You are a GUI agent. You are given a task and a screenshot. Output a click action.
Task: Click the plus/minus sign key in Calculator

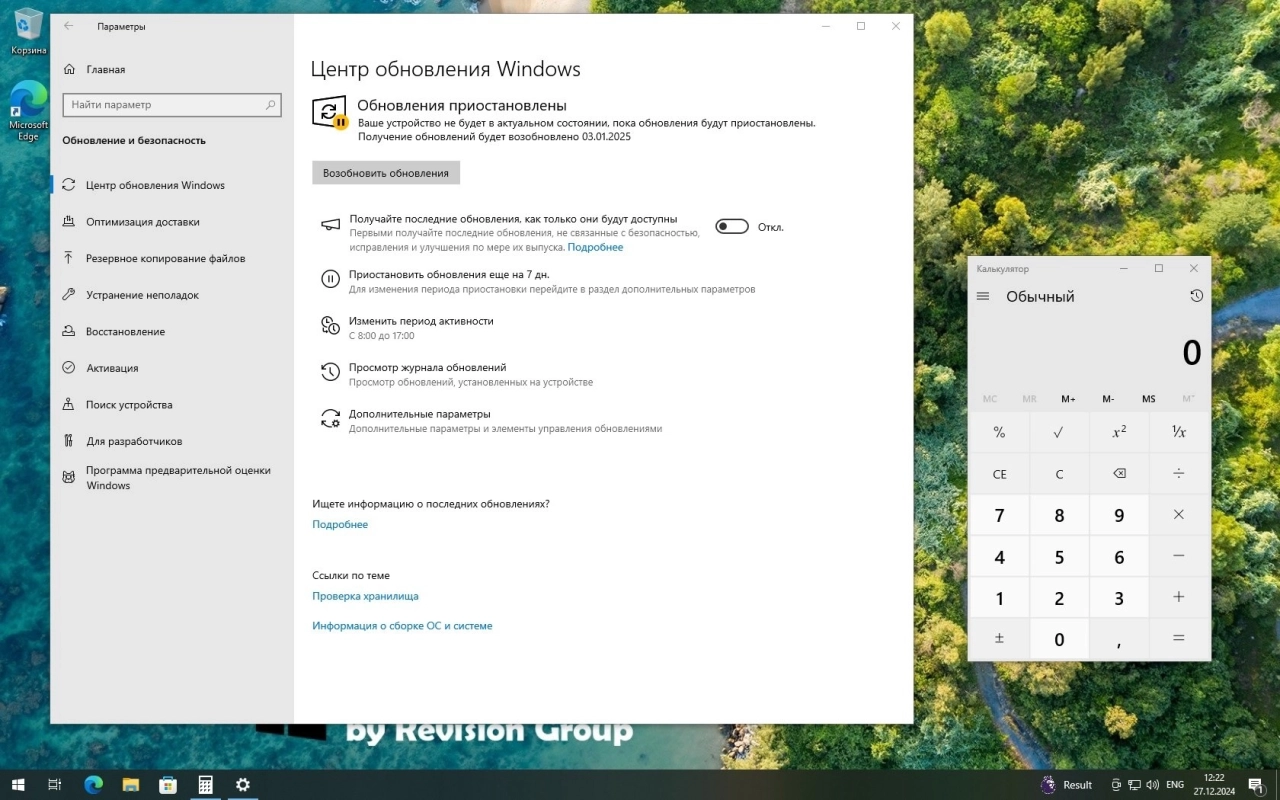999,639
